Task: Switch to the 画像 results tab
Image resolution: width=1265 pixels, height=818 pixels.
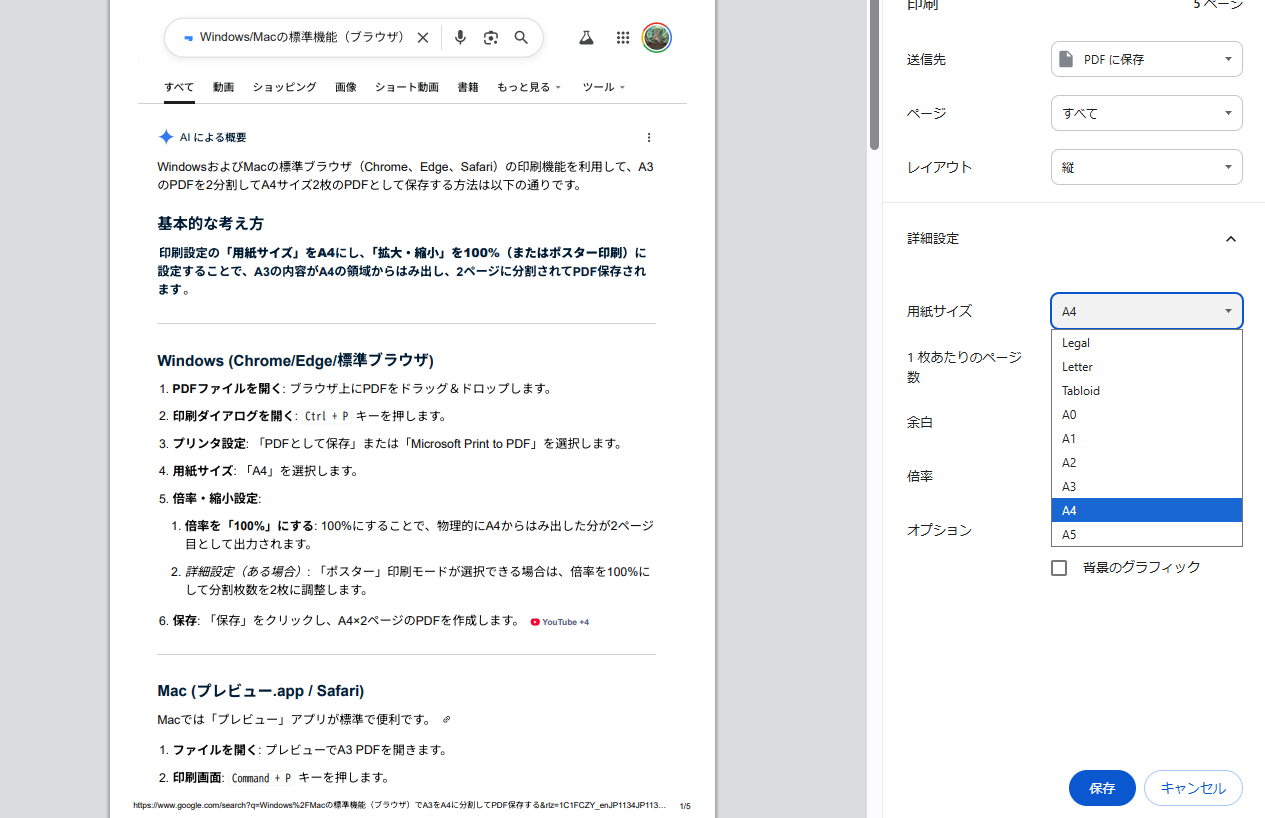Action: tap(345, 87)
